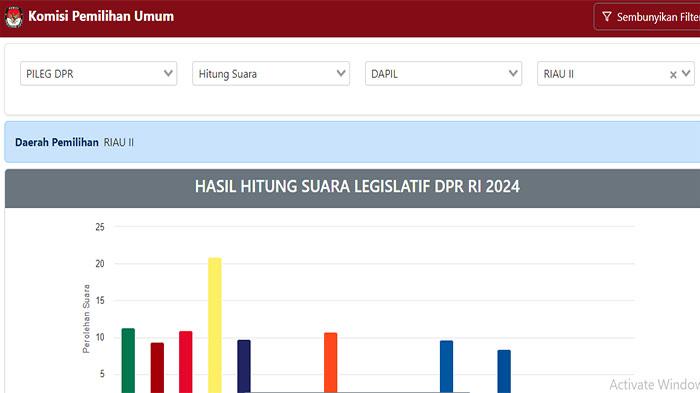The width and height of the screenshot is (700, 393).
Task: Click the 25 value on y-axis
Action: tap(100, 227)
